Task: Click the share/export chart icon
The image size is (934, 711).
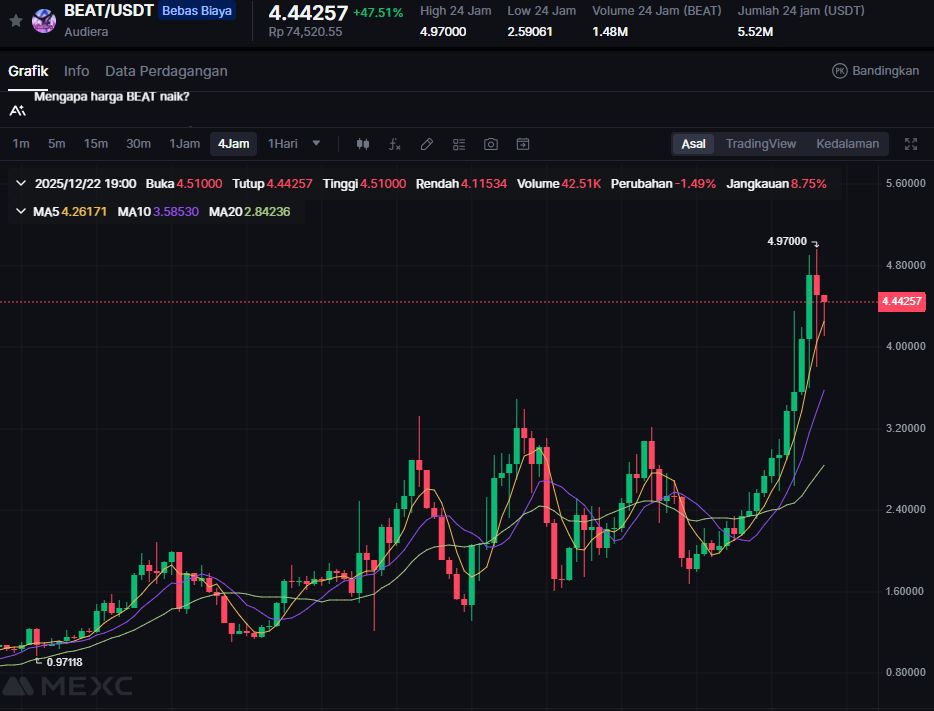Action: pyautogui.click(x=523, y=144)
